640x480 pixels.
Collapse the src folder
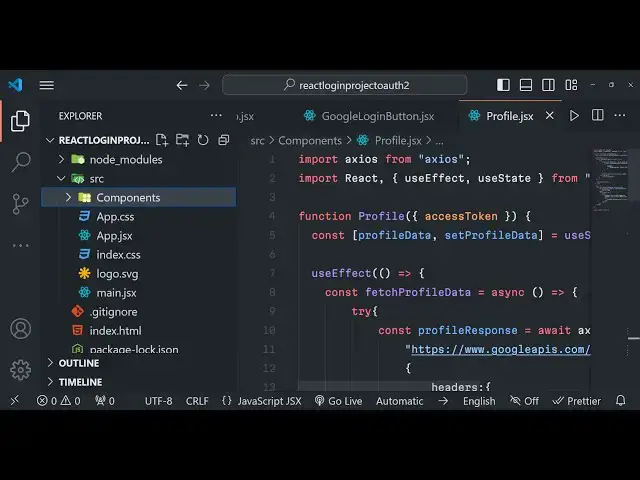(x=139, y=178)
